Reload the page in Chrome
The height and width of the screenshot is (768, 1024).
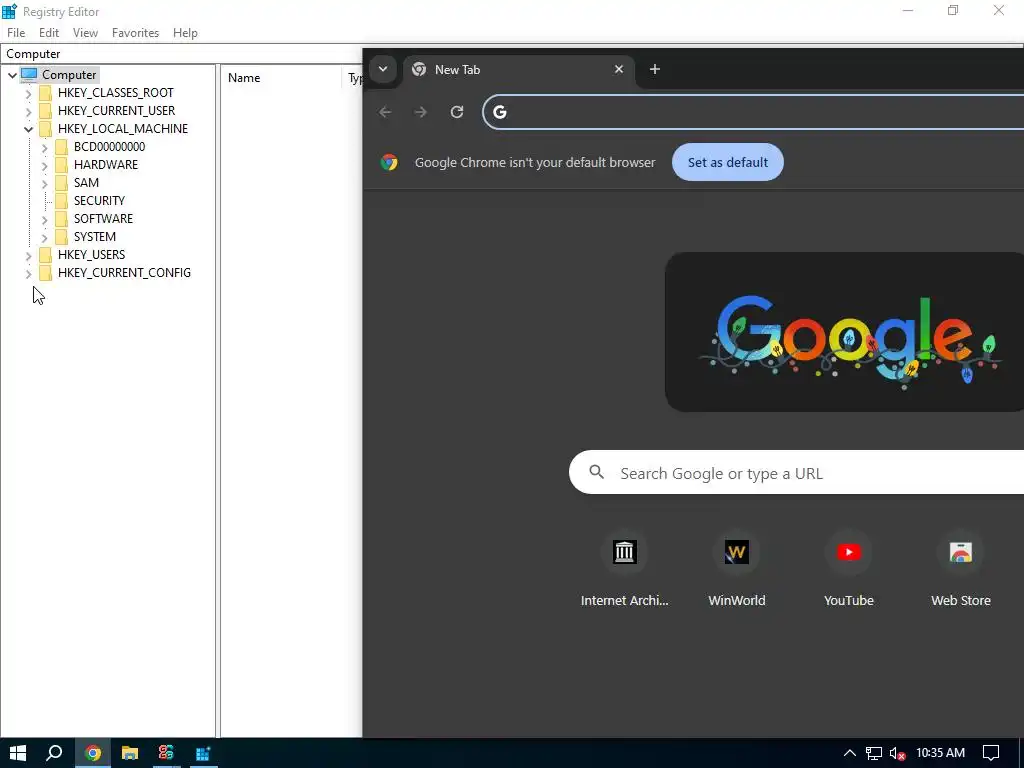pyautogui.click(x=457, y=112)
